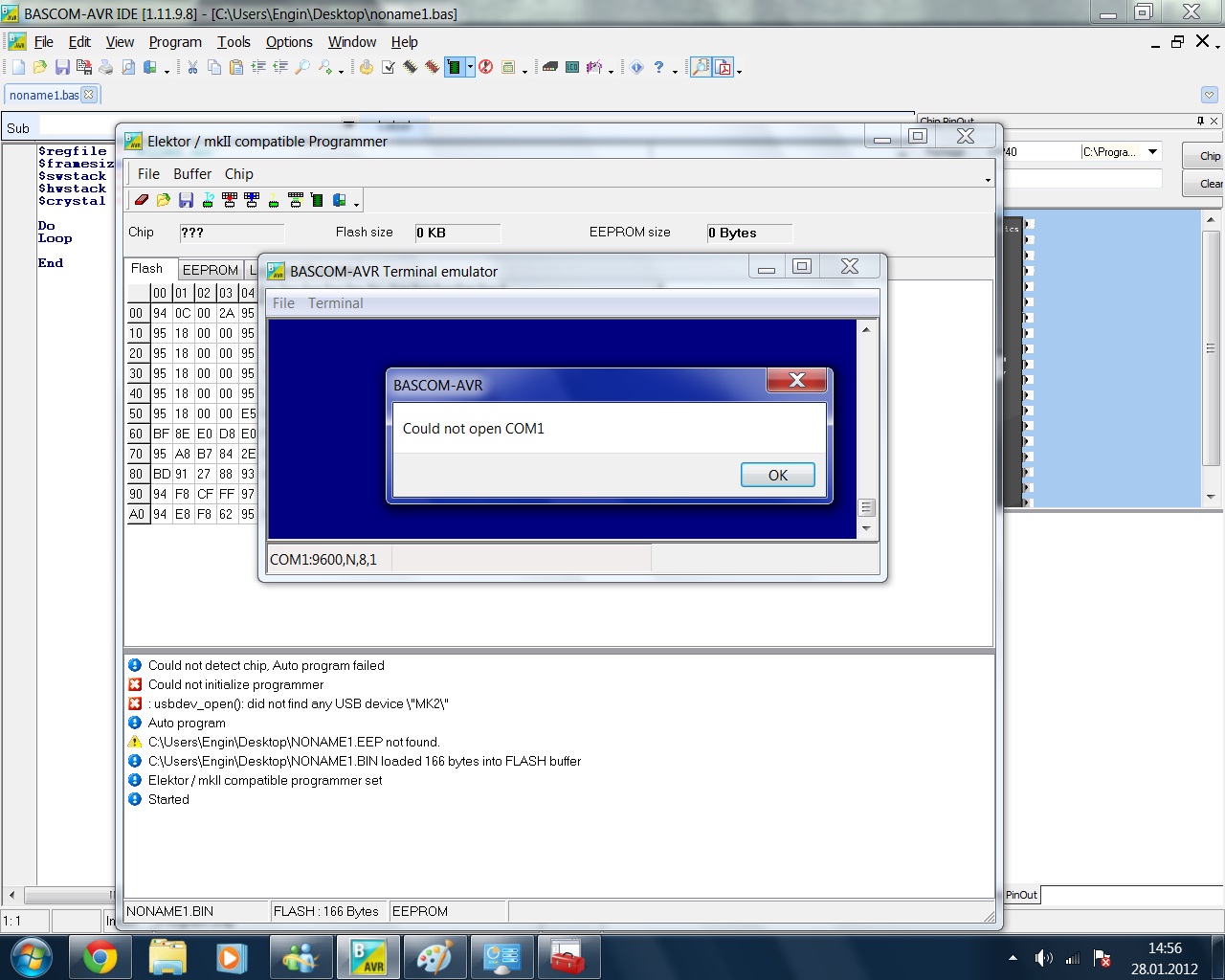Close the BASCOM-AVR error dialog with X
1225x980 pixels.
796,381
